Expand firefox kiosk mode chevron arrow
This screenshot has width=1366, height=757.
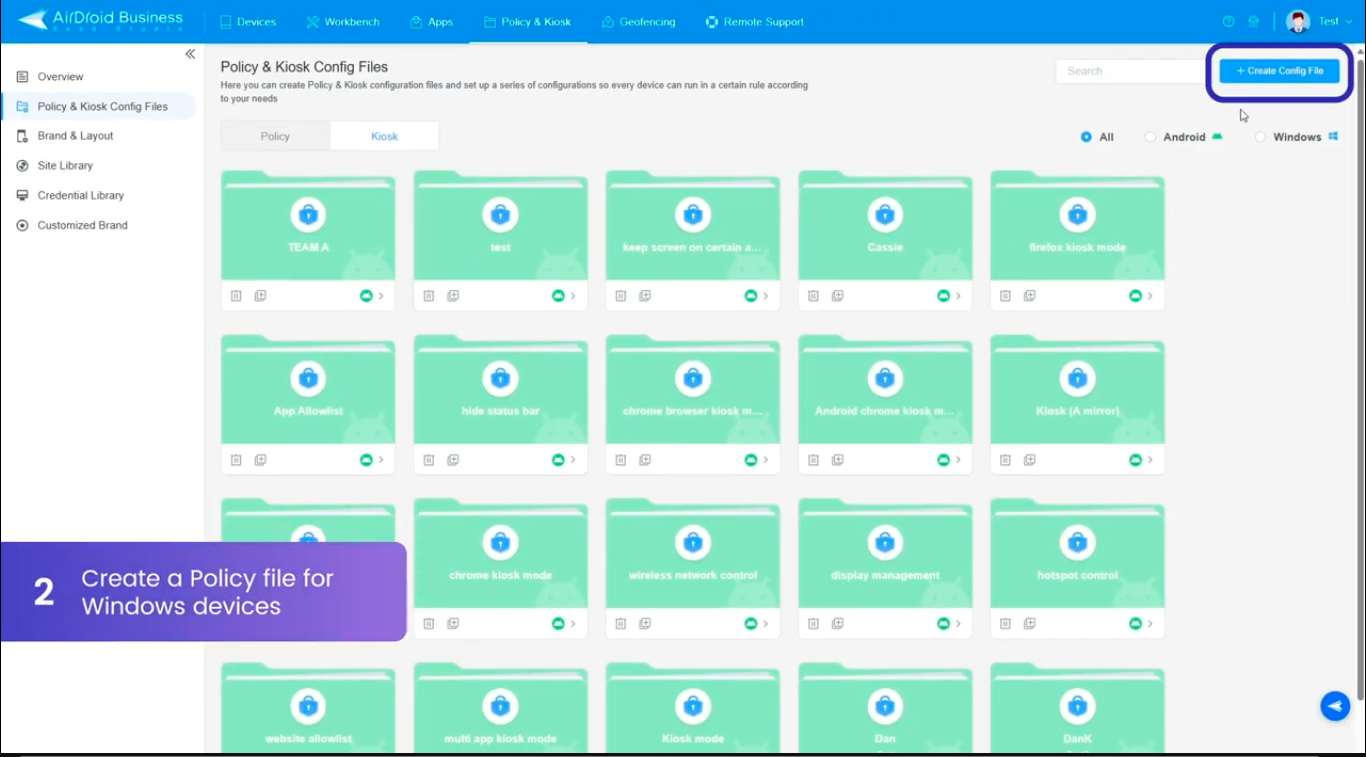point(1150,296)
